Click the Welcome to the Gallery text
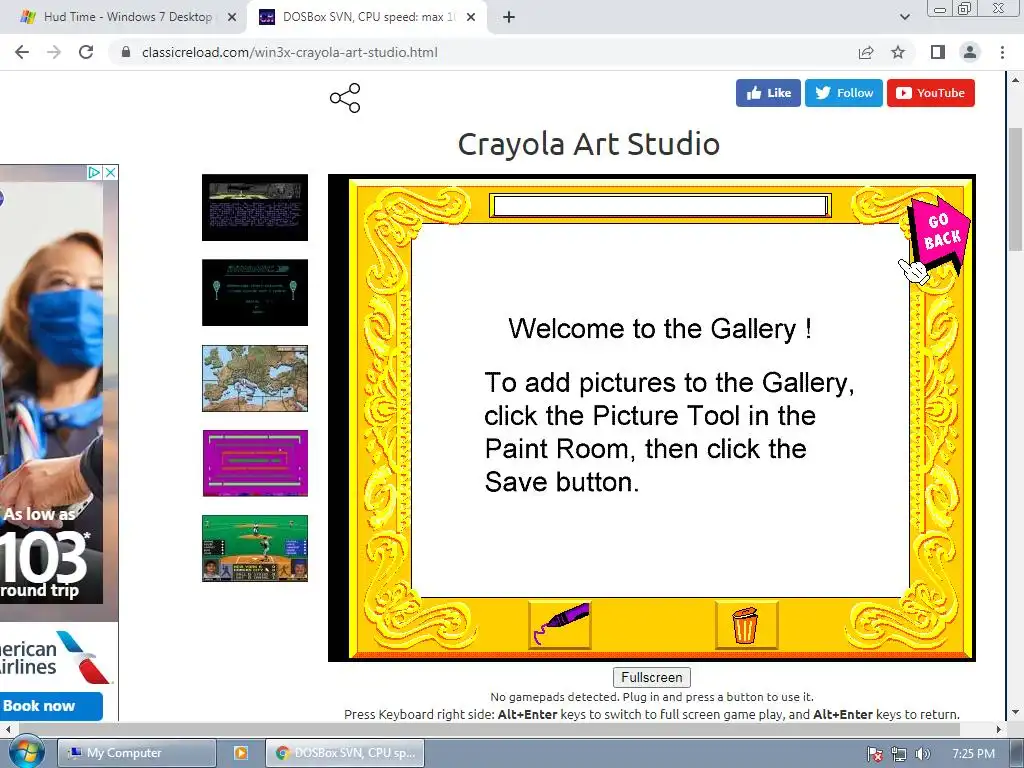Viewport: 1024px width, 768px height. coord(660,328)
